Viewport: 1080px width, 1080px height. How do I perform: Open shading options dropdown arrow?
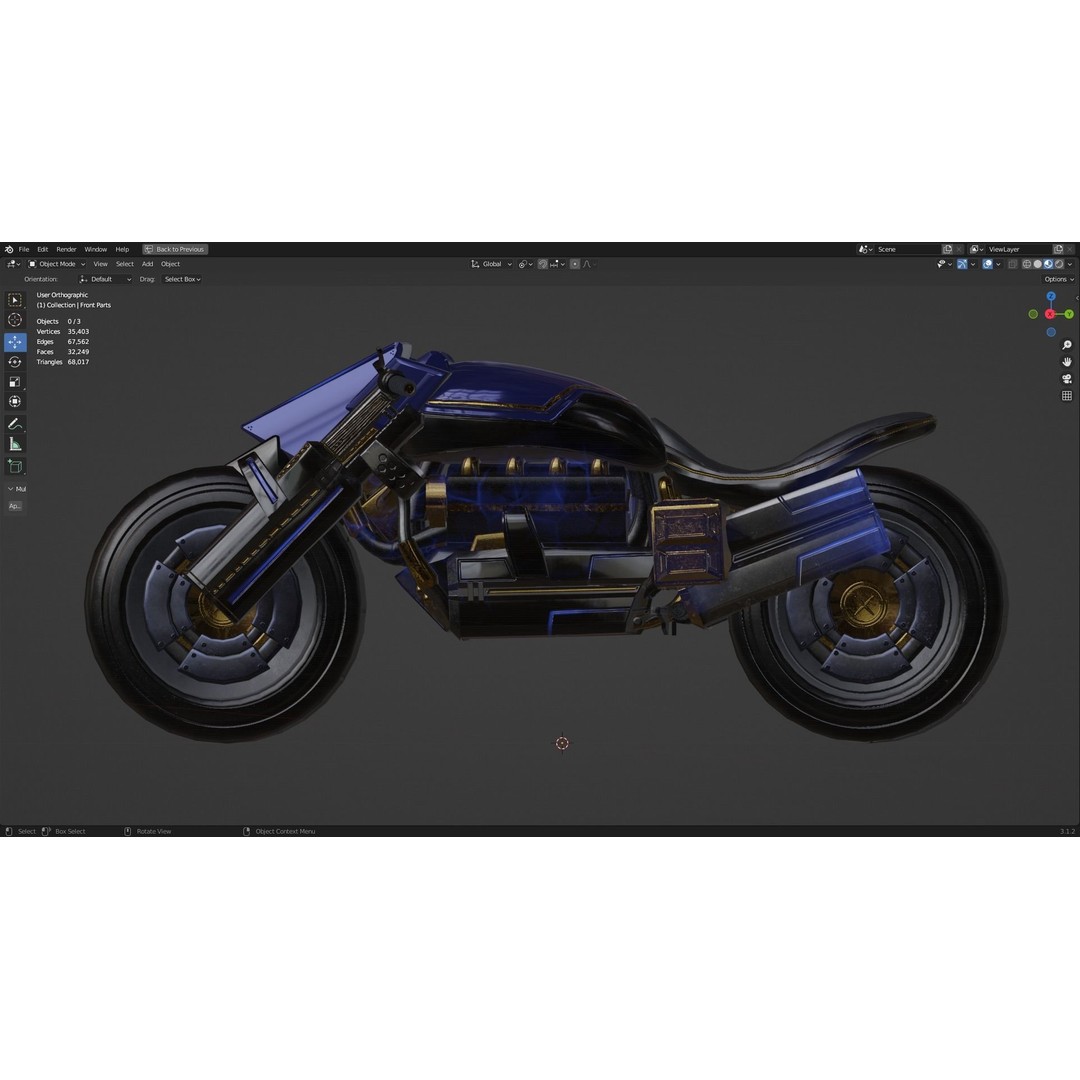(x=1070, y=264)
